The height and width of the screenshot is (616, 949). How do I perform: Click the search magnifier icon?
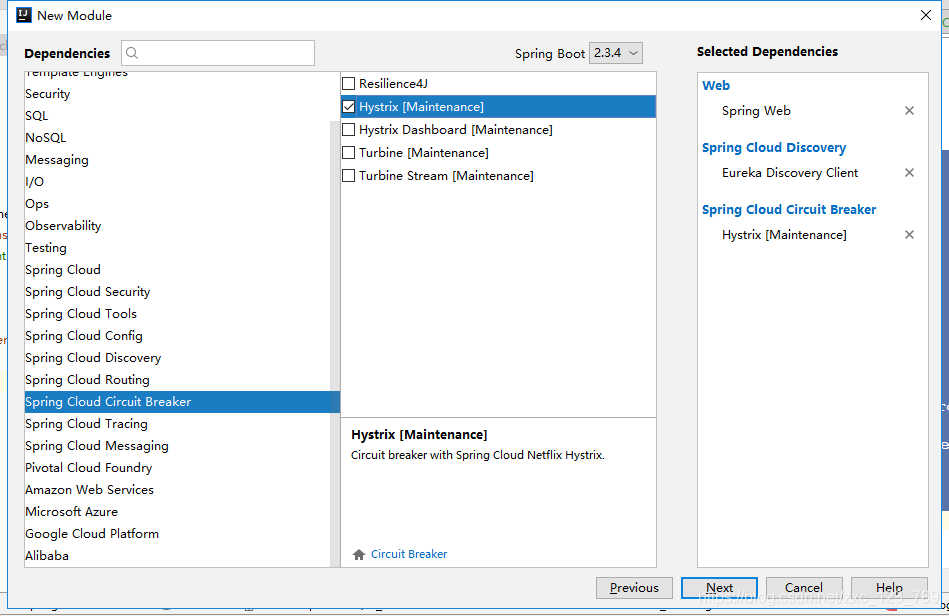132,53
